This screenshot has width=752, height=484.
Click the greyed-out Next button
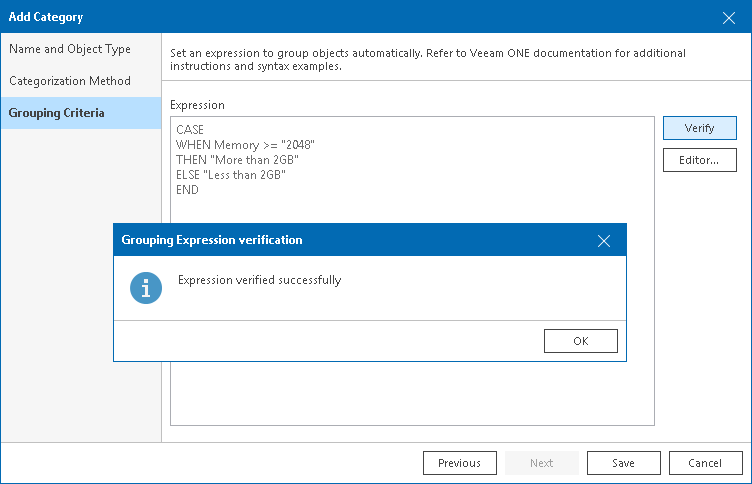[x=542, y=463]
